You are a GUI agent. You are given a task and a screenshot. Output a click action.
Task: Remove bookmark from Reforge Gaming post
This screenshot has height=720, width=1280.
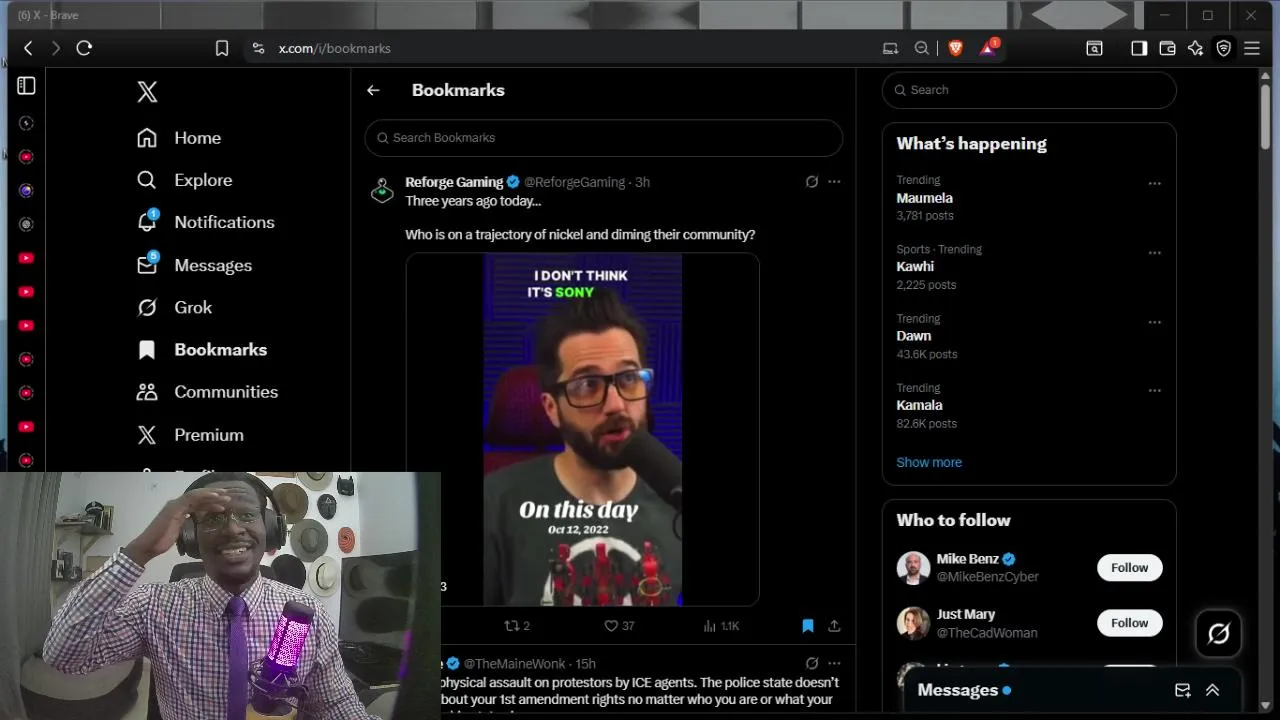tap(808, 626)
